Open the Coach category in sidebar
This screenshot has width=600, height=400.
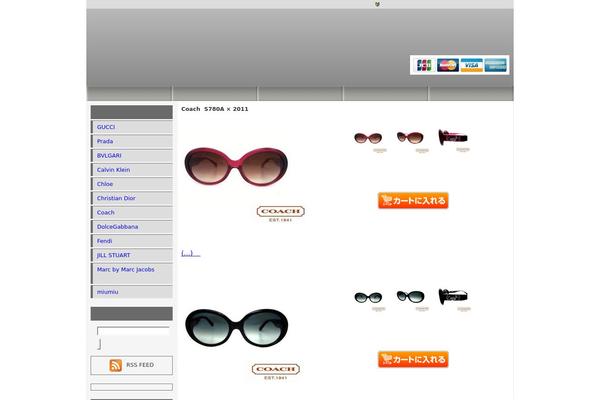(x=106, y=212)
